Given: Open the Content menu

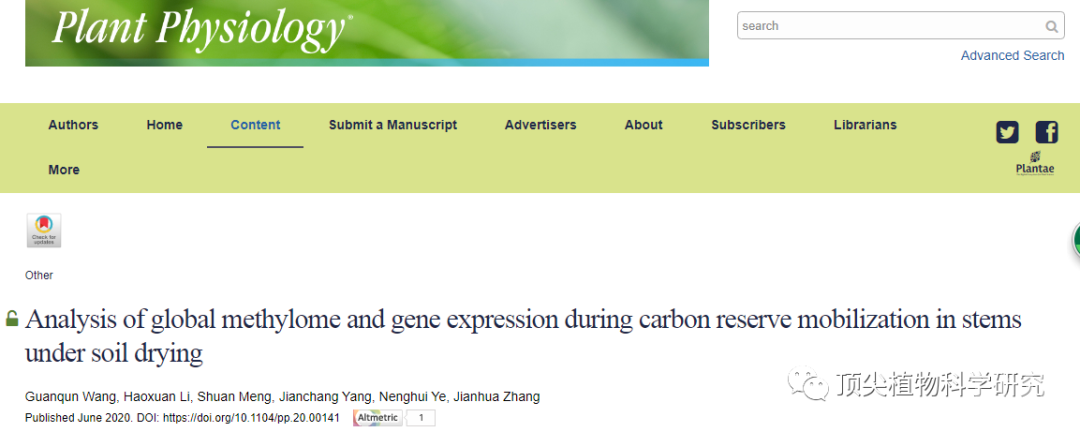Looking at the screenshot, I should tap(256, 125).
